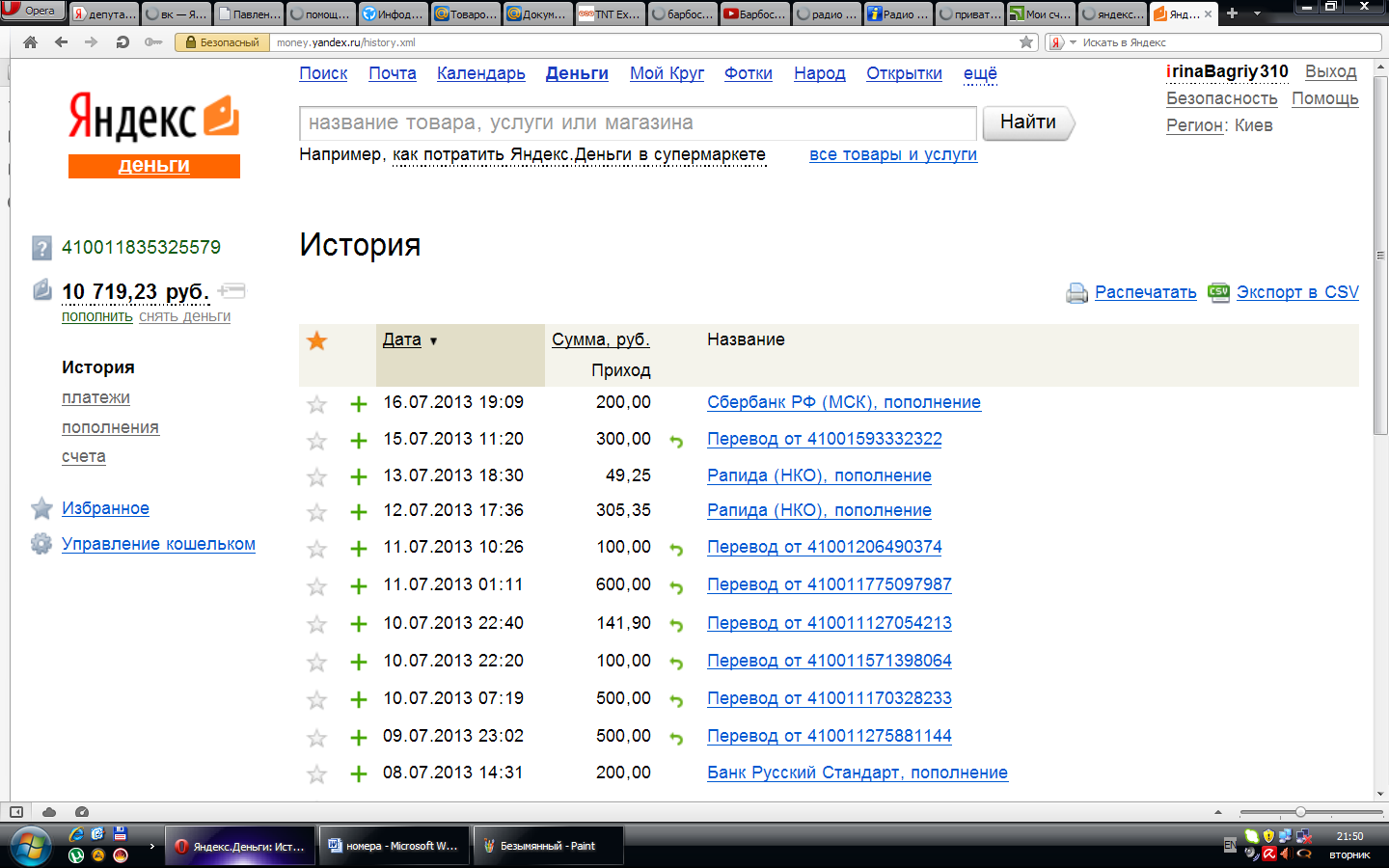Image resolution: width=1389 pixels, height=868 pixels.
Task: Click the printer icon for Распечатать
Action: click(1077, 293)
